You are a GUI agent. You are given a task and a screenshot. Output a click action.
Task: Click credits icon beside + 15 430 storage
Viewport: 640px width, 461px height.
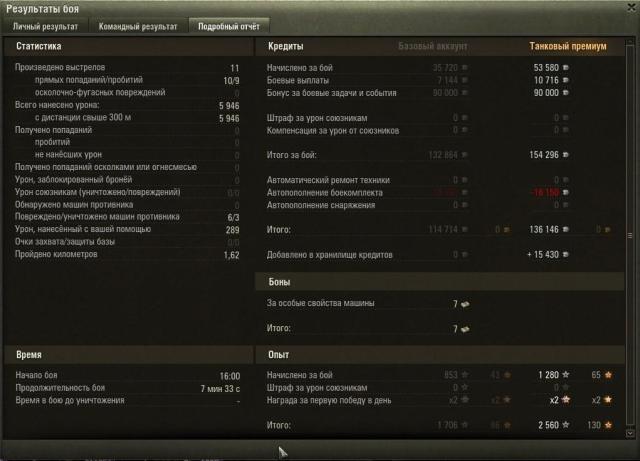coord(565,255)
